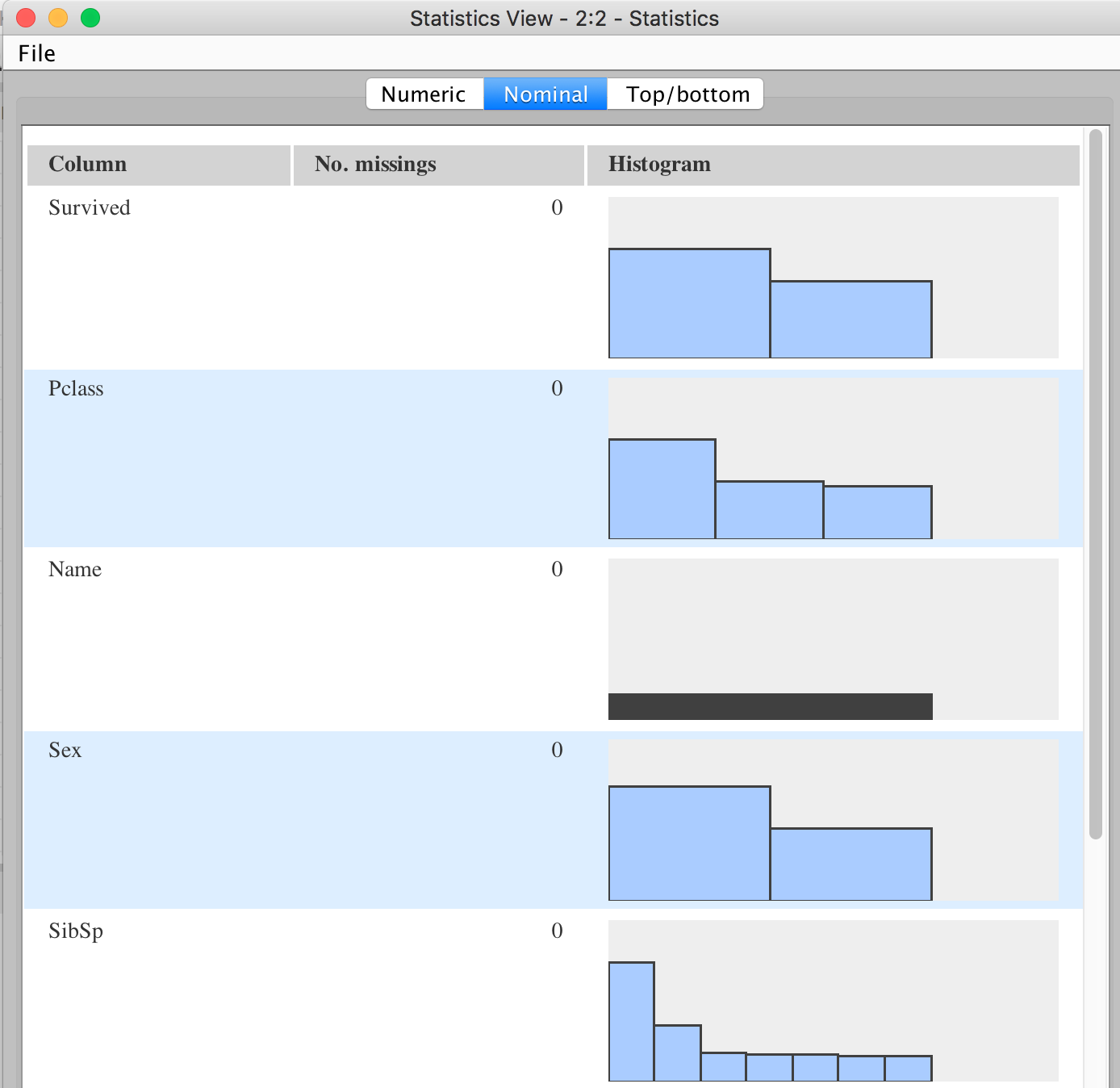Click missing count 0 for SibSp
Screen dimensions: 1120x1088
(x=557, y=931)
